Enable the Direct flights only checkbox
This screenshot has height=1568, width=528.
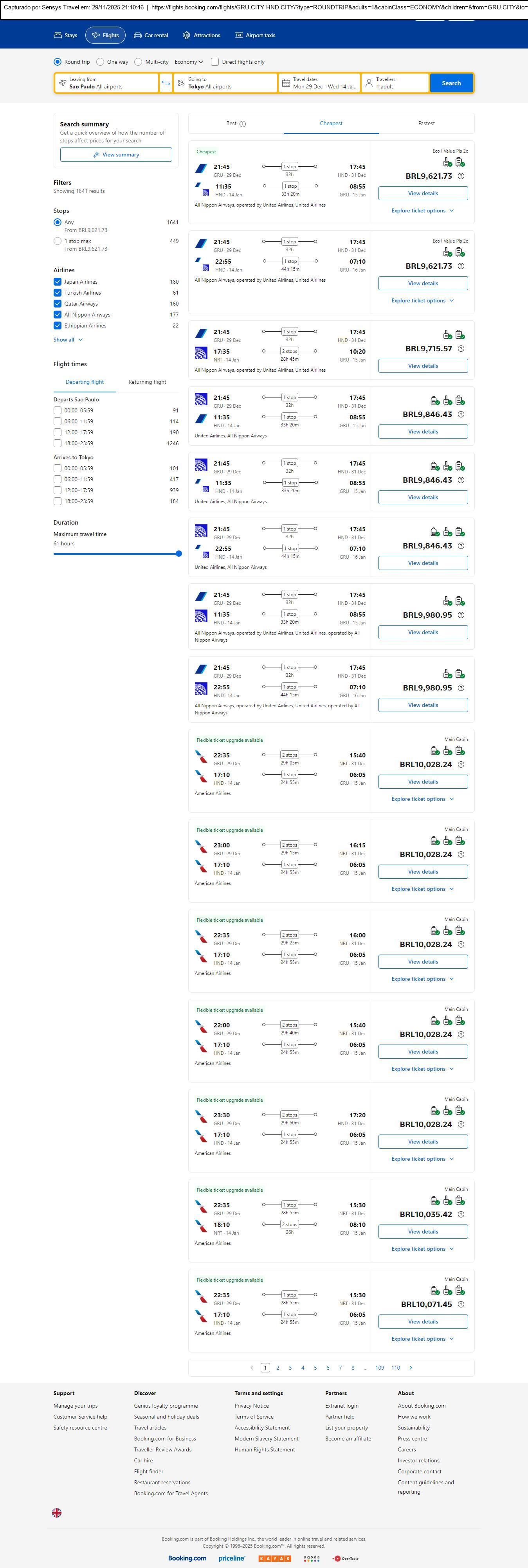[x=215, y=62]
